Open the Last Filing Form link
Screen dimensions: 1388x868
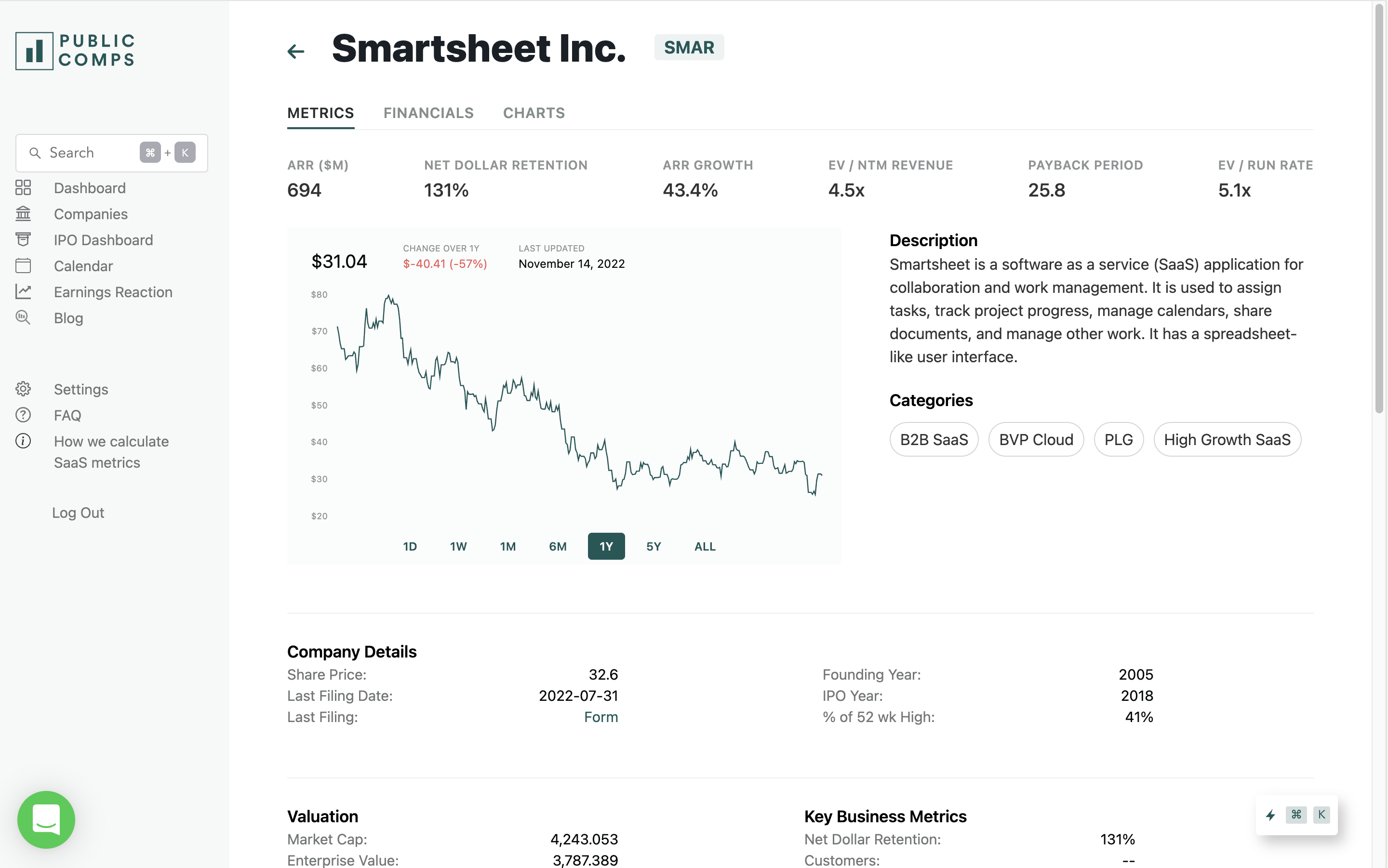coord(601,717)
